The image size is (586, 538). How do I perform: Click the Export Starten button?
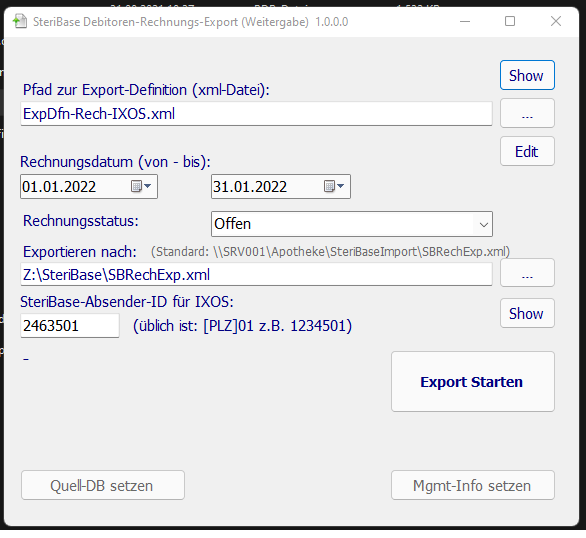click(473, 381)
